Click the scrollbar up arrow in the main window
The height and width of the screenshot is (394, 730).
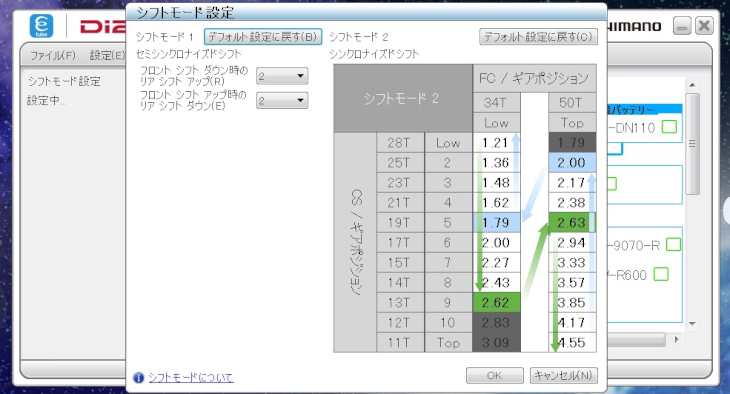pyautogui.click(x=692, y=85)
